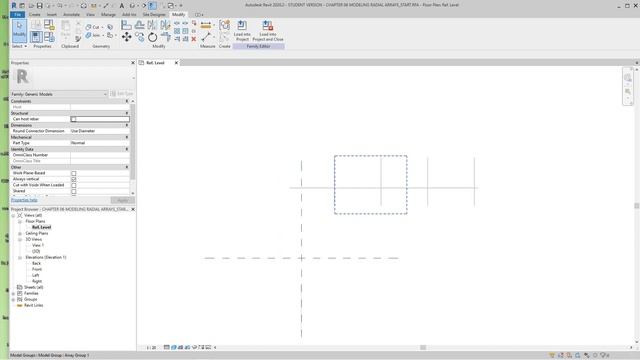This screenshot has width=640, height=360.
Task: Click the Copy tool icon
Action: point(140,38)
